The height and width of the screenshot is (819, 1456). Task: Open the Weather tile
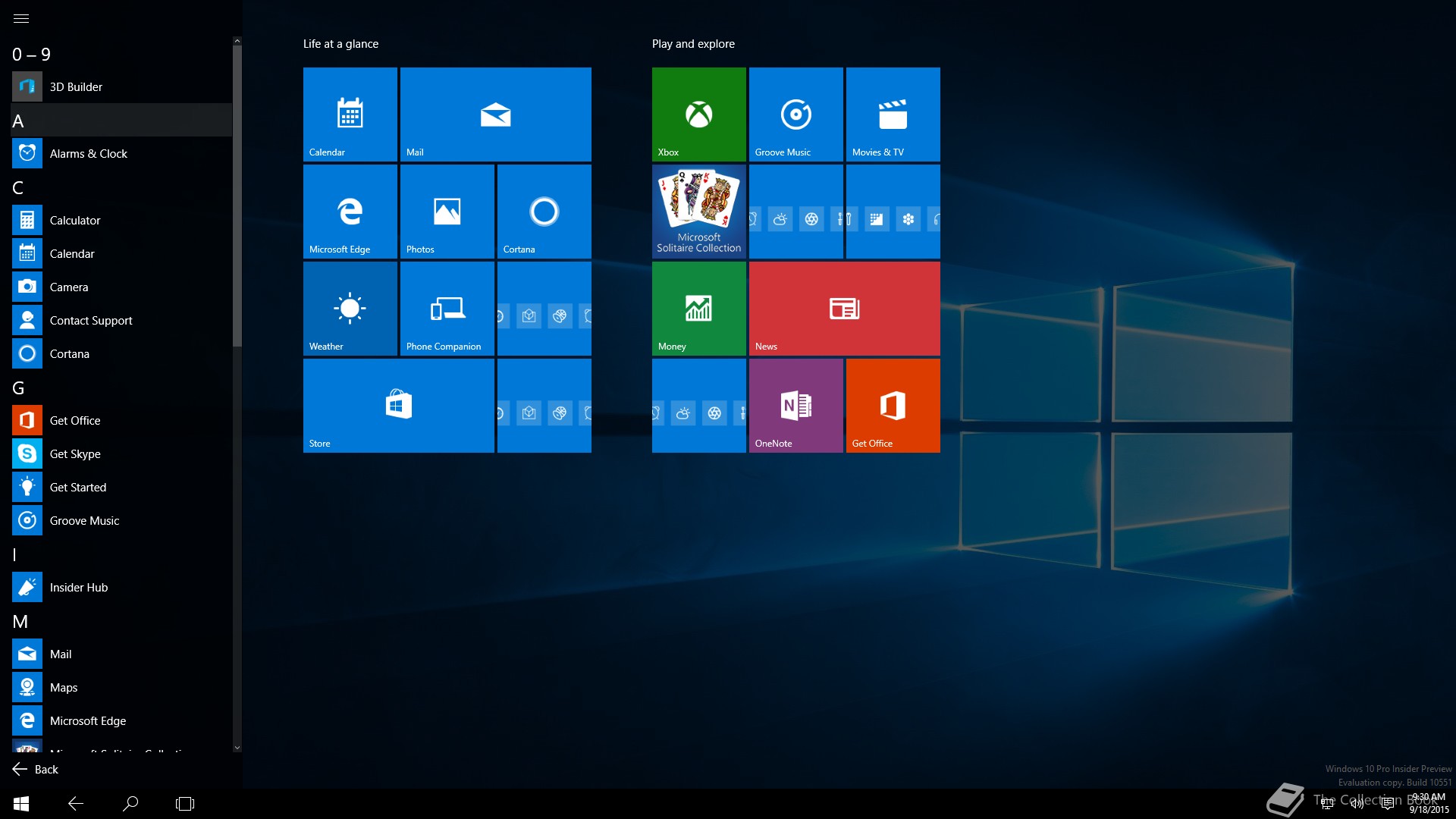pyautogui.click(x=350, y=309)
